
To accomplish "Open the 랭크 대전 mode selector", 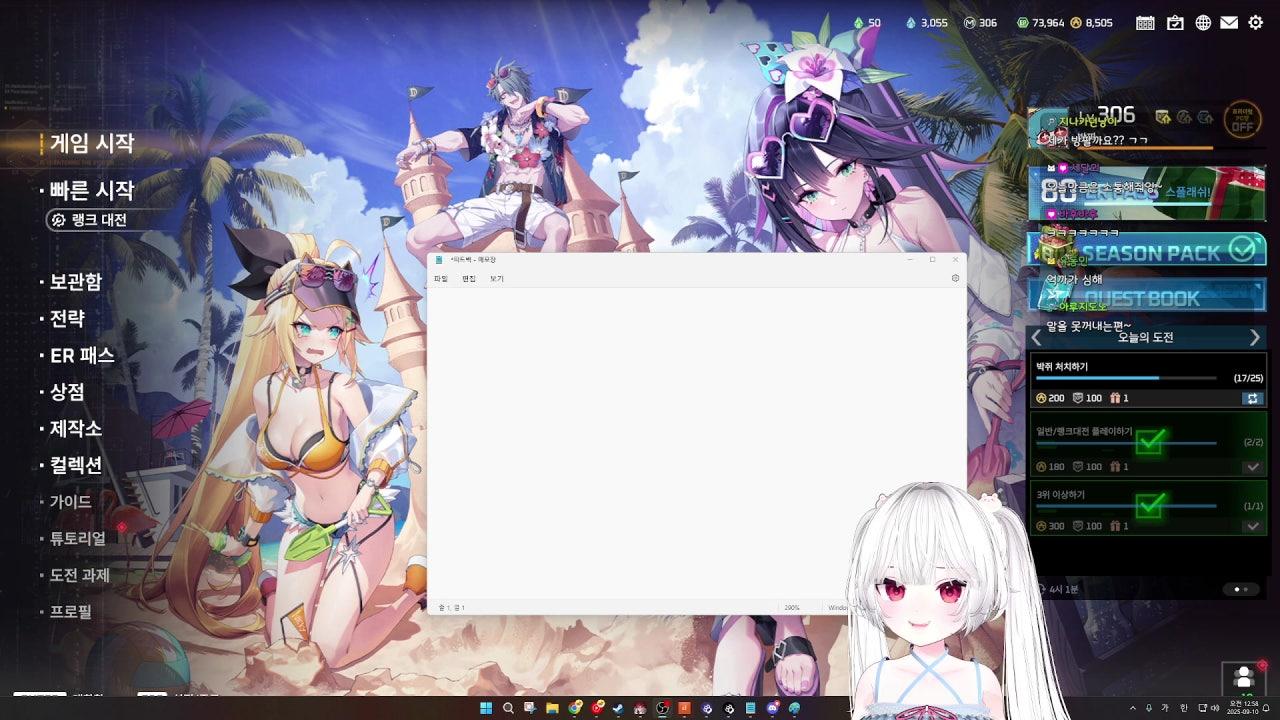I will (100, 220).
